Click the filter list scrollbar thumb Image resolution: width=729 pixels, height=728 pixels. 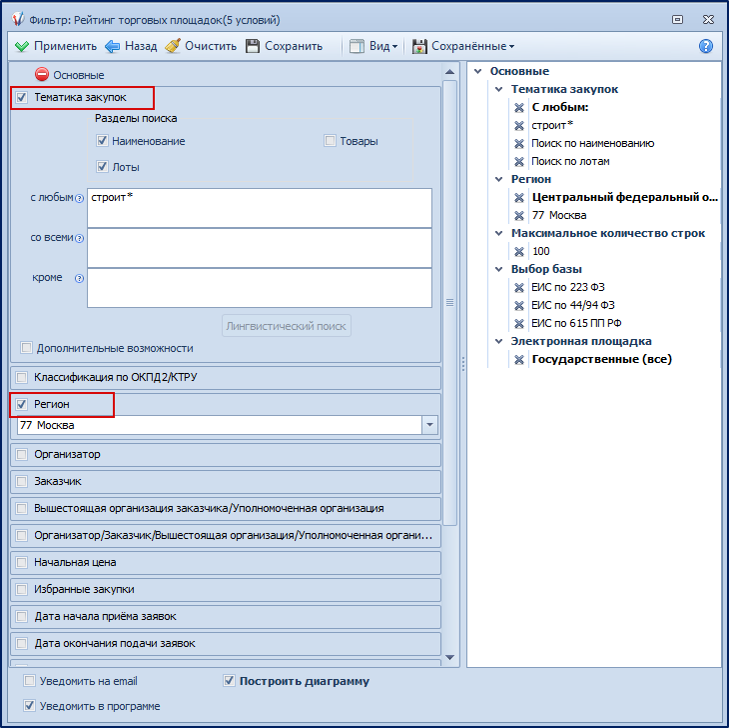click(x=450, y=303)
